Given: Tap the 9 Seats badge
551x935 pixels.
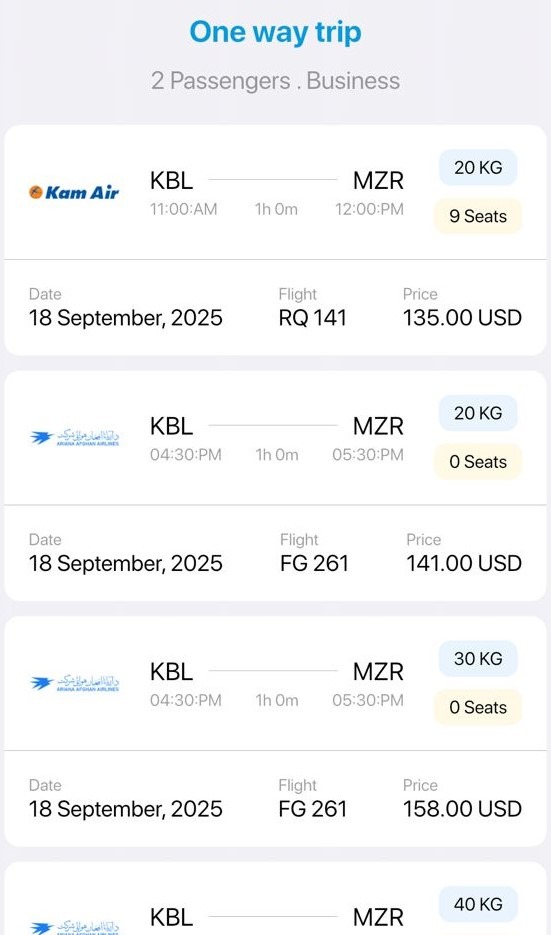Looking at the screenshot, I should 478,216.
